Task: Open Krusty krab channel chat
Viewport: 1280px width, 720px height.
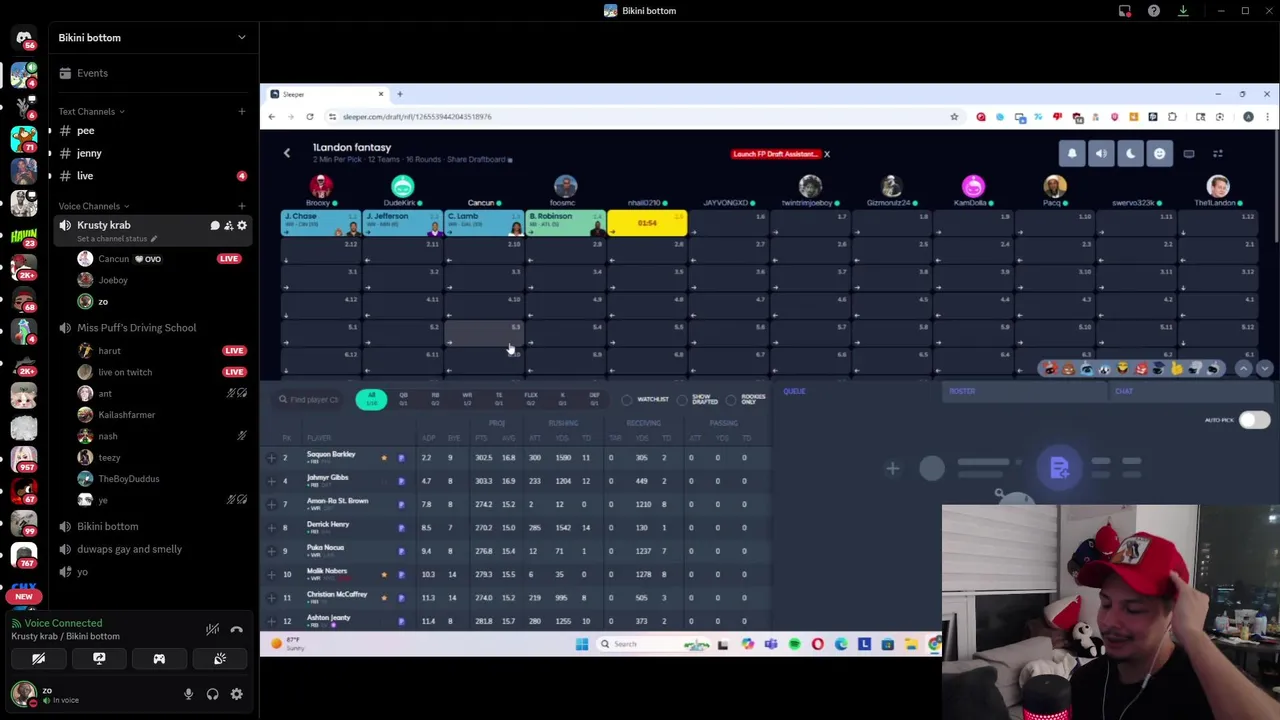Action: (215, 226)
